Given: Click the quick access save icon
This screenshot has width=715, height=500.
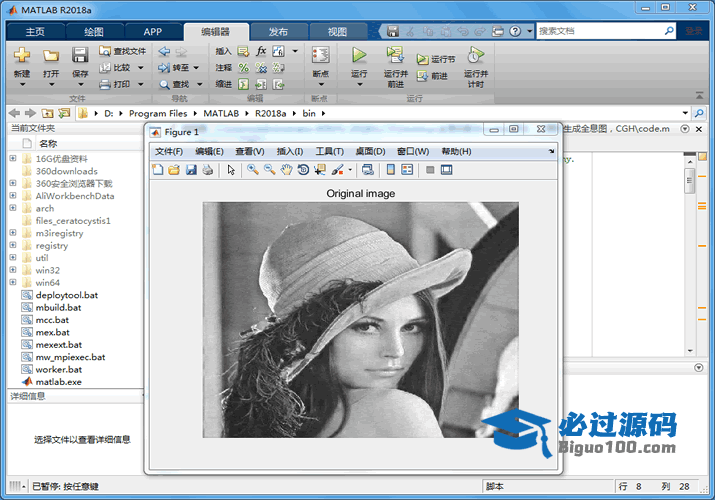Looking at the screenshot, I should pos(393,31).
